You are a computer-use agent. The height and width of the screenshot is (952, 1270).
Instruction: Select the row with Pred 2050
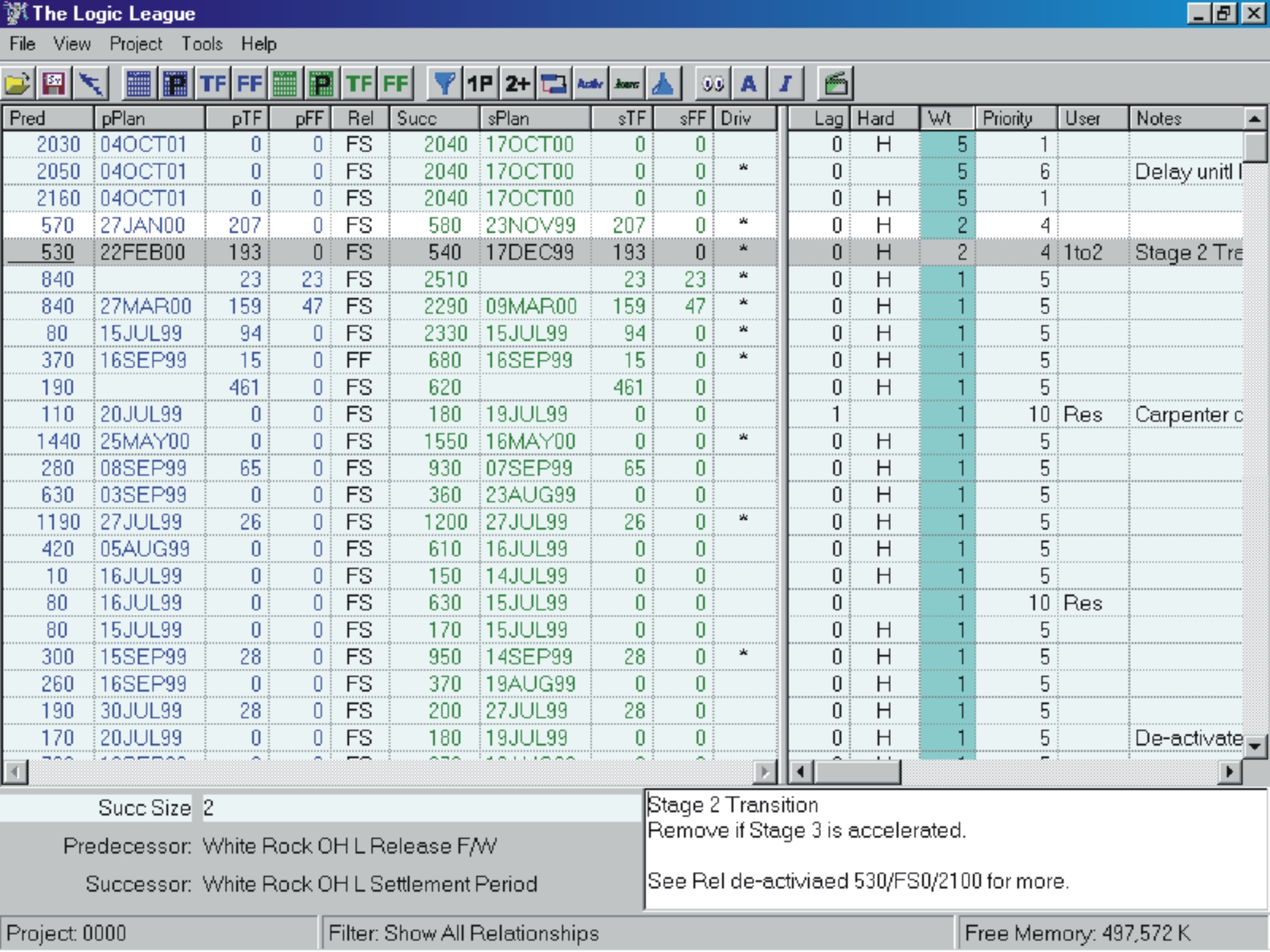[623, 171]
